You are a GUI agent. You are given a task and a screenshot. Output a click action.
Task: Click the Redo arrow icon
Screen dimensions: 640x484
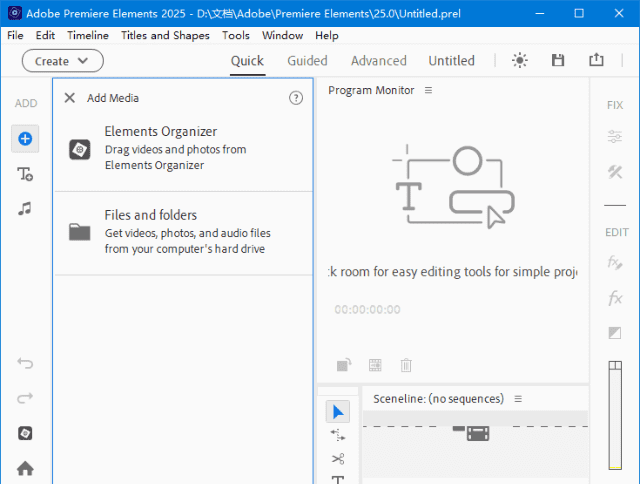[25, 398]
